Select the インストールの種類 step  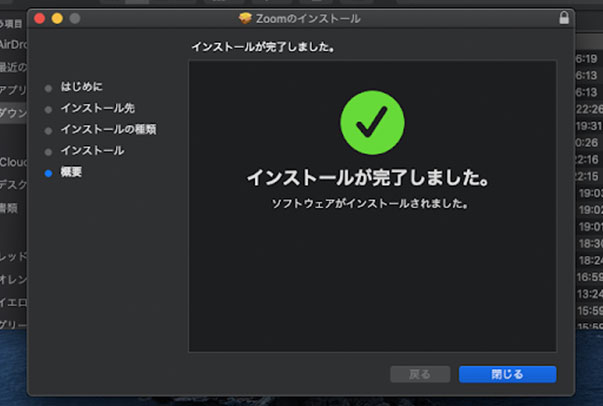108,130
